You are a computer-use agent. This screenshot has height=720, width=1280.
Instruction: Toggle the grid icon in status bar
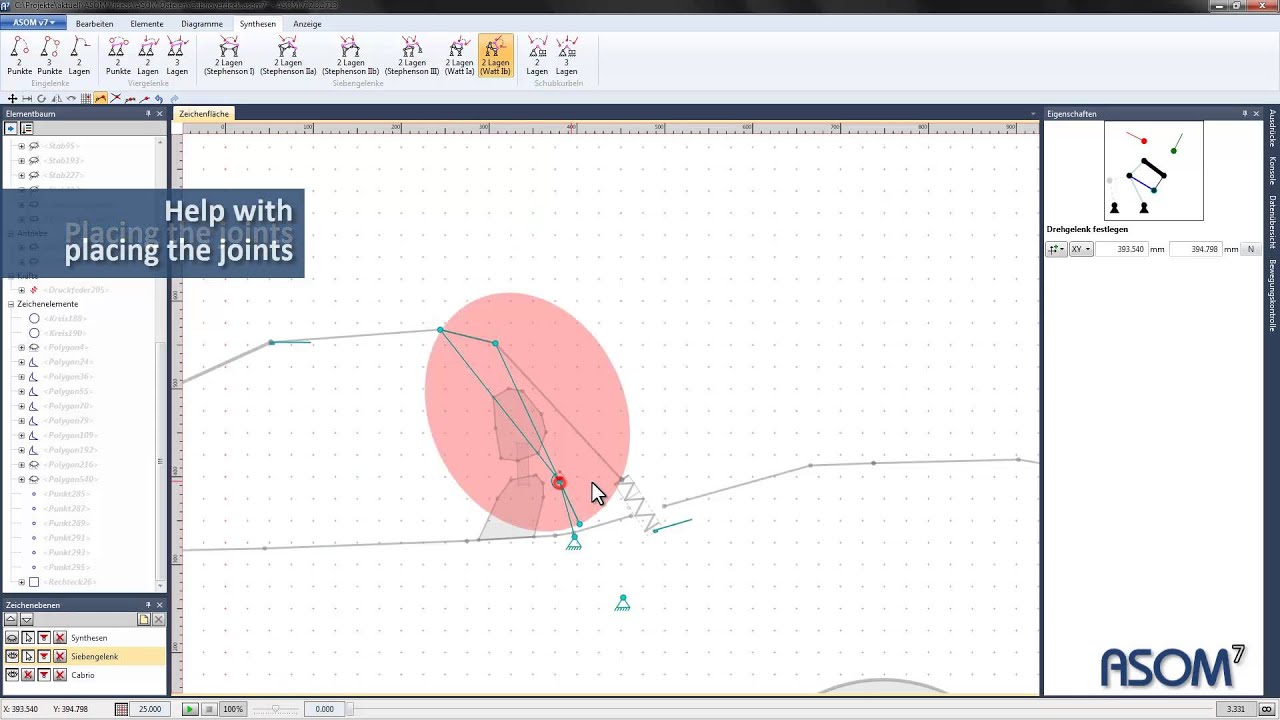pyautogui.click(x=121, y=709)
